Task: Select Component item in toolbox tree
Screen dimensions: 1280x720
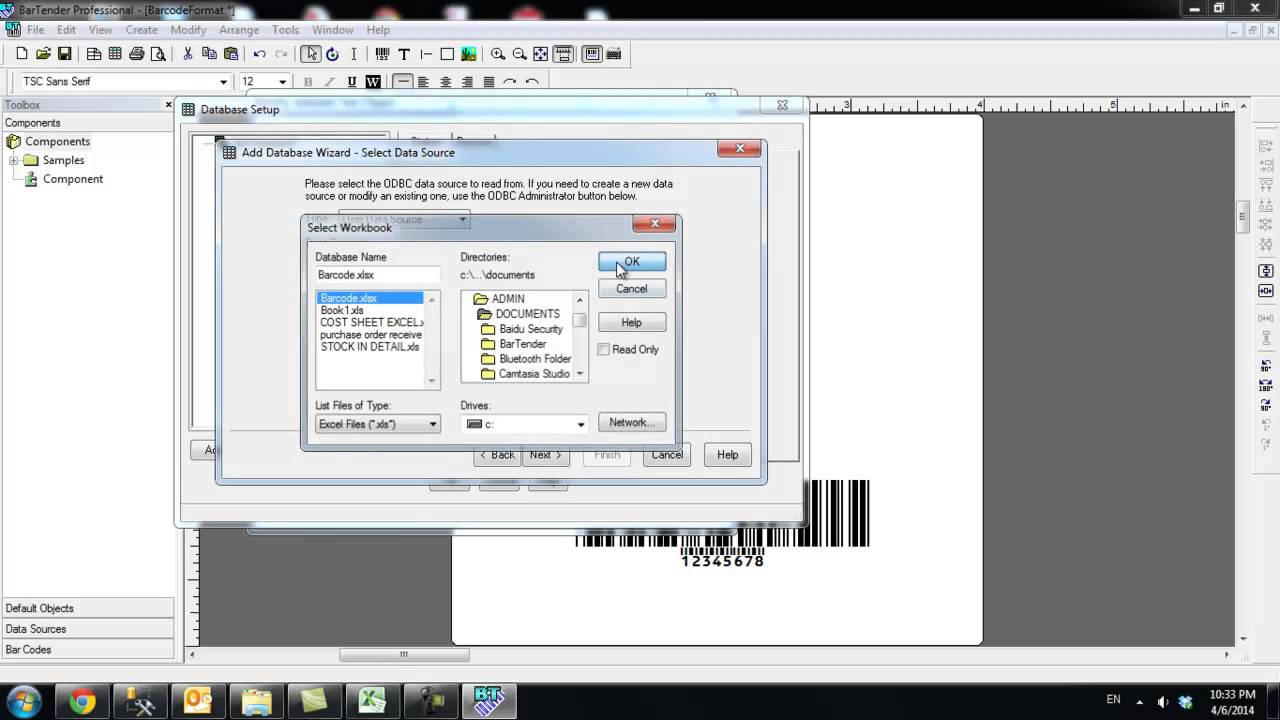Action: (x=72, y=179)
